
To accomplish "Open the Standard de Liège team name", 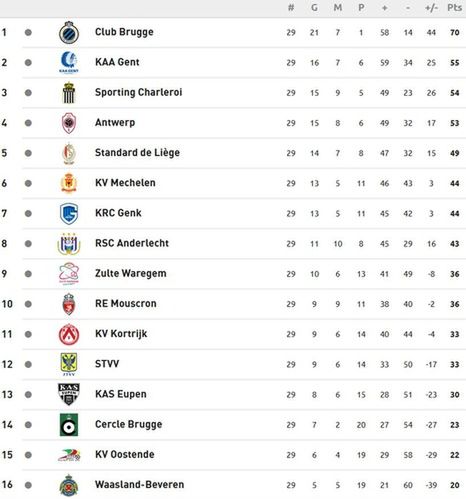I will 137,153.
